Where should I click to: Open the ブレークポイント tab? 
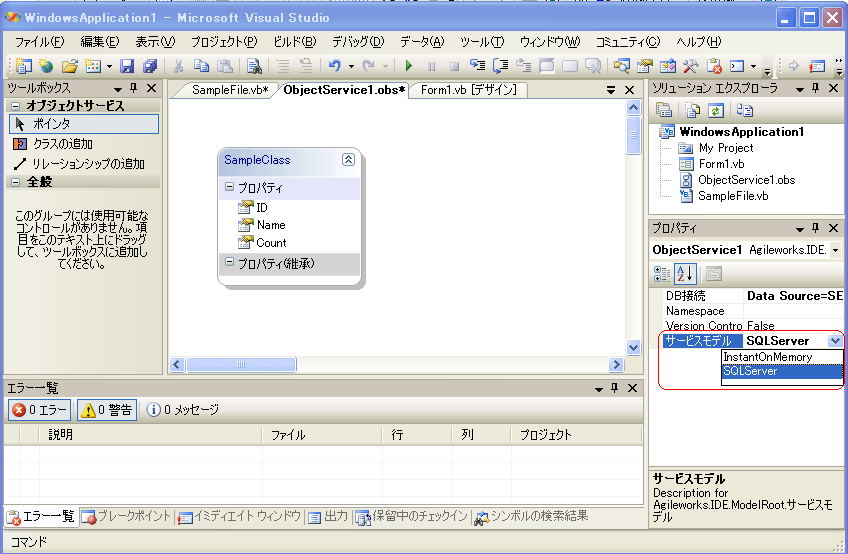[x=127, y=517]
